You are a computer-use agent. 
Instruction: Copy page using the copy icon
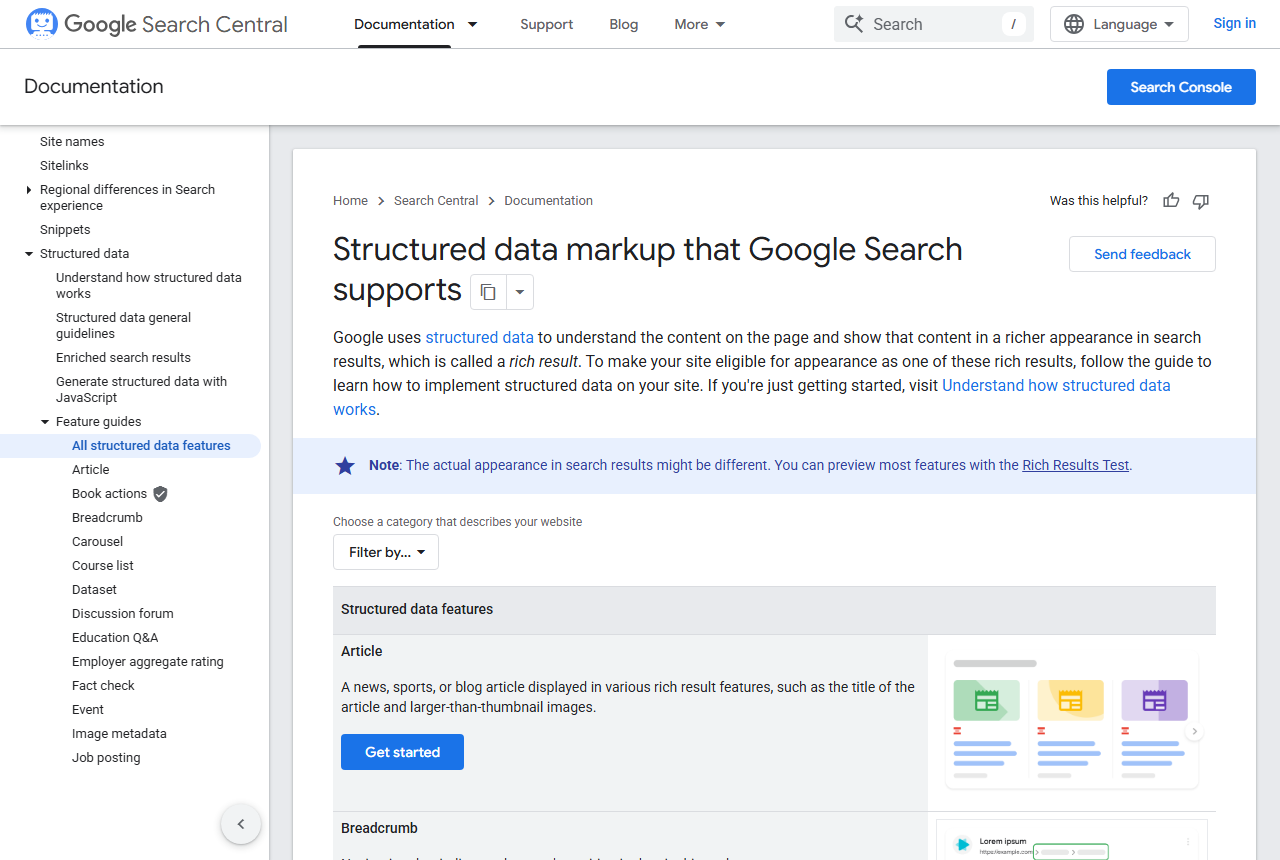click(x=488, y=292)
